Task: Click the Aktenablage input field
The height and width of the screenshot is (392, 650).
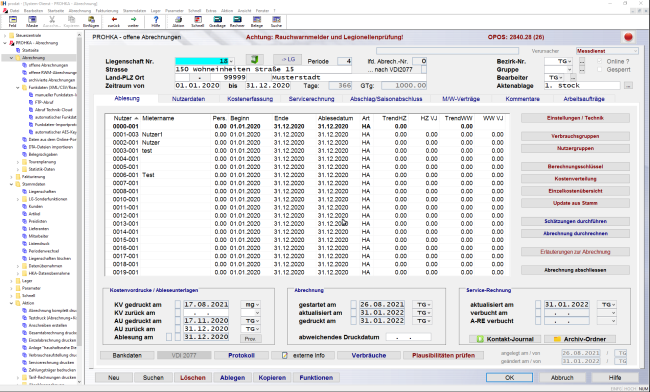Action: tap(582, 86)
